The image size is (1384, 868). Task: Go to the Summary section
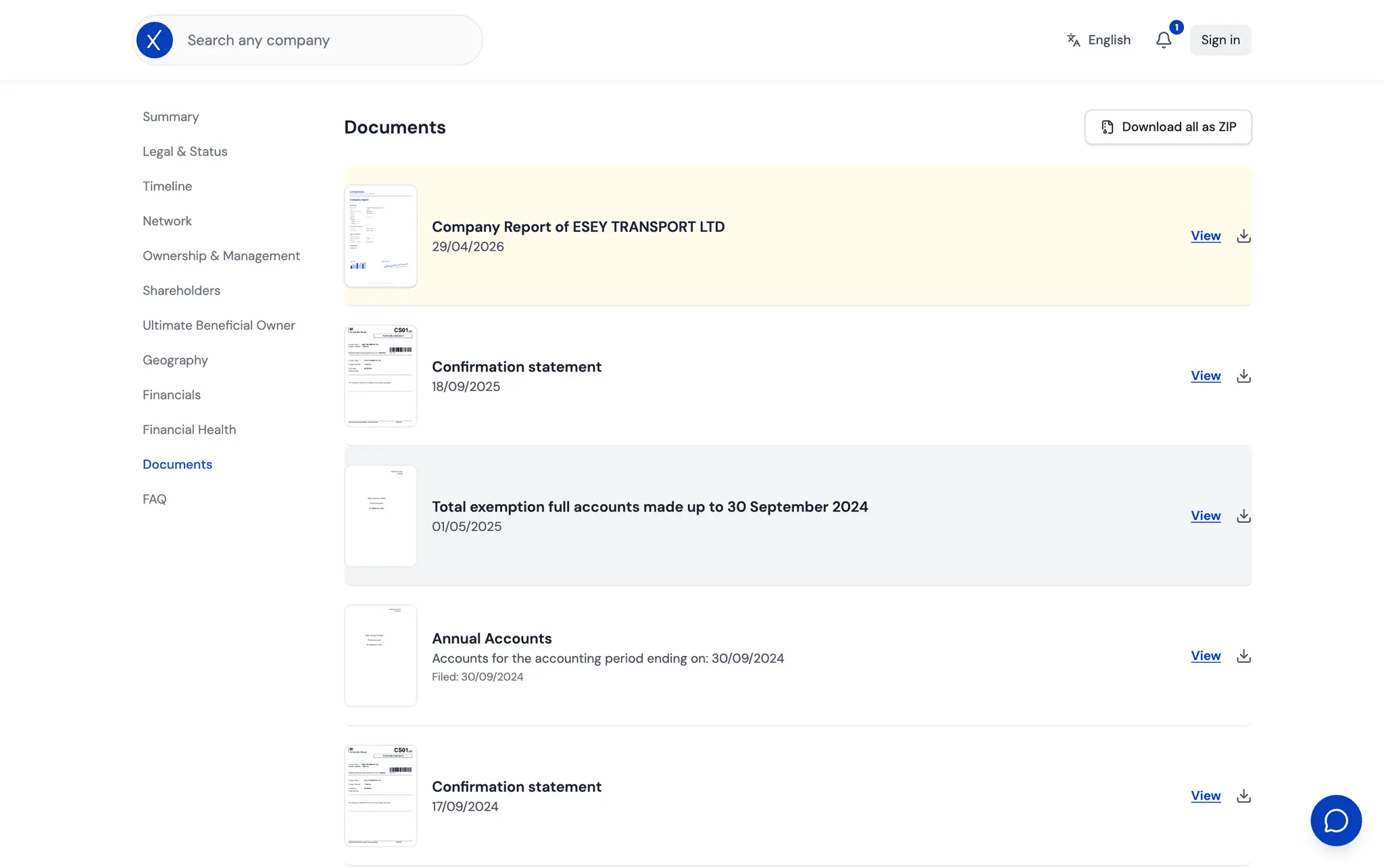(x=171, y=117)
